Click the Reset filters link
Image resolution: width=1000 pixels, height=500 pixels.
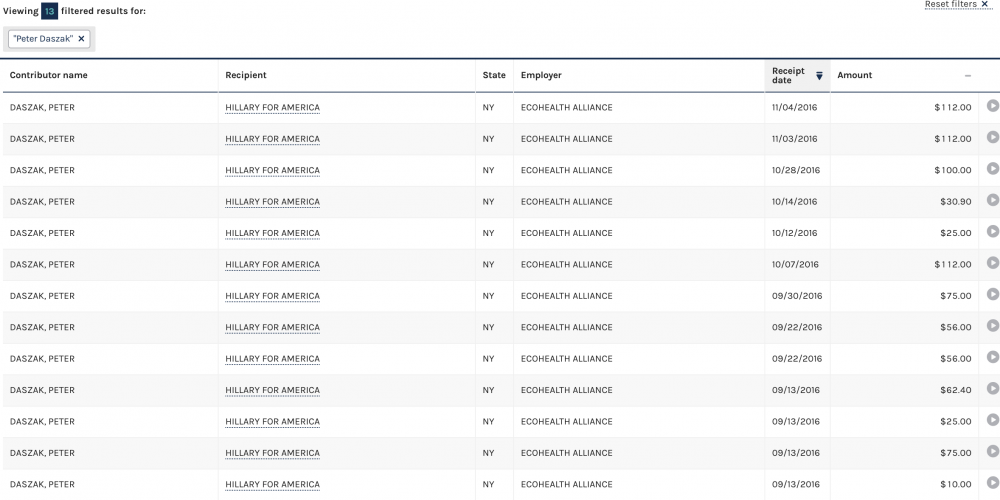[956, 5]
